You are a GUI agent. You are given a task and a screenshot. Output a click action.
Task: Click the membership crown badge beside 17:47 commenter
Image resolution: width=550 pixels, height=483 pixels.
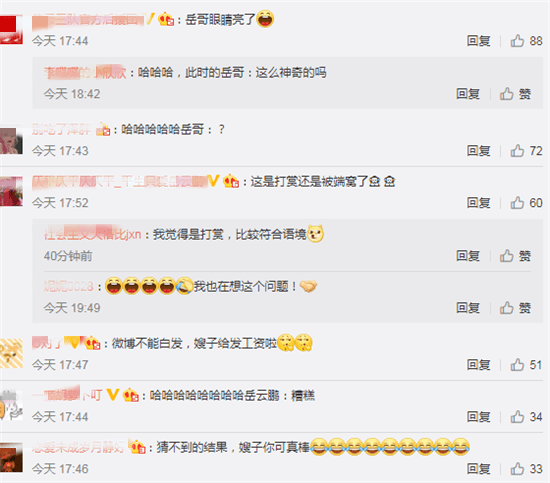click(x=93, y=343)
